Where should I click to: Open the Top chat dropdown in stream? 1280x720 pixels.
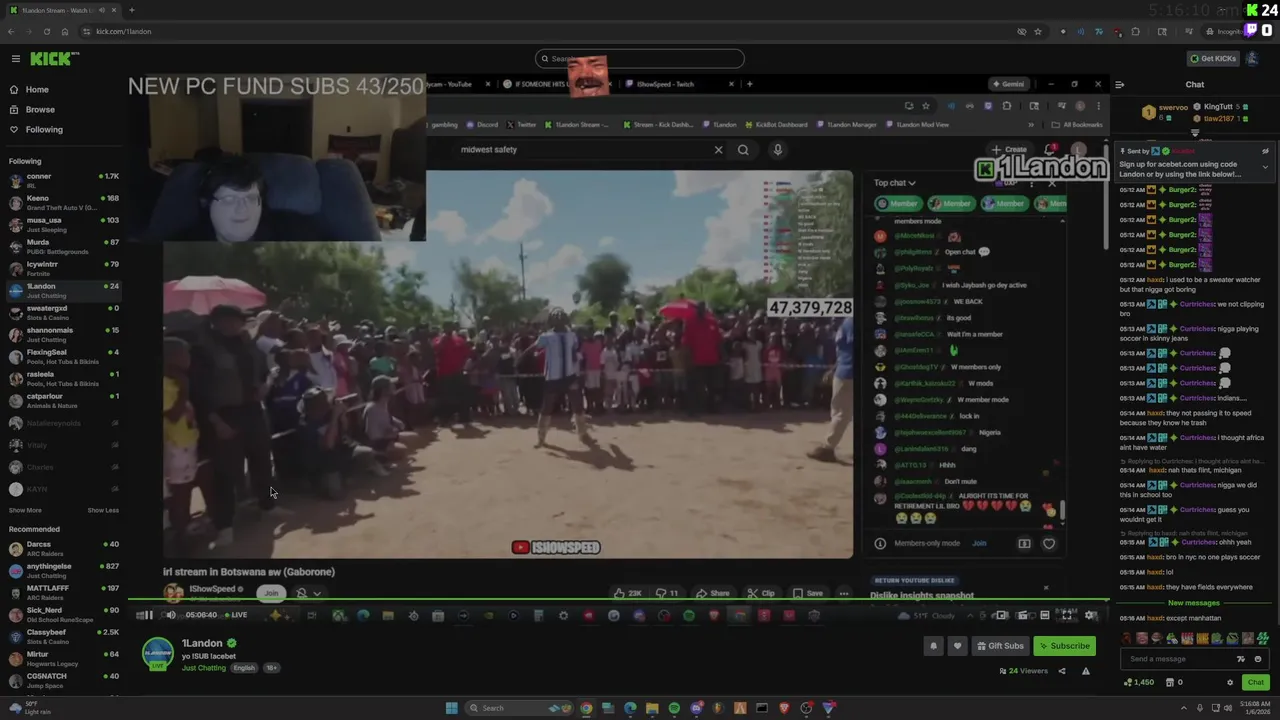coord(895,183)
